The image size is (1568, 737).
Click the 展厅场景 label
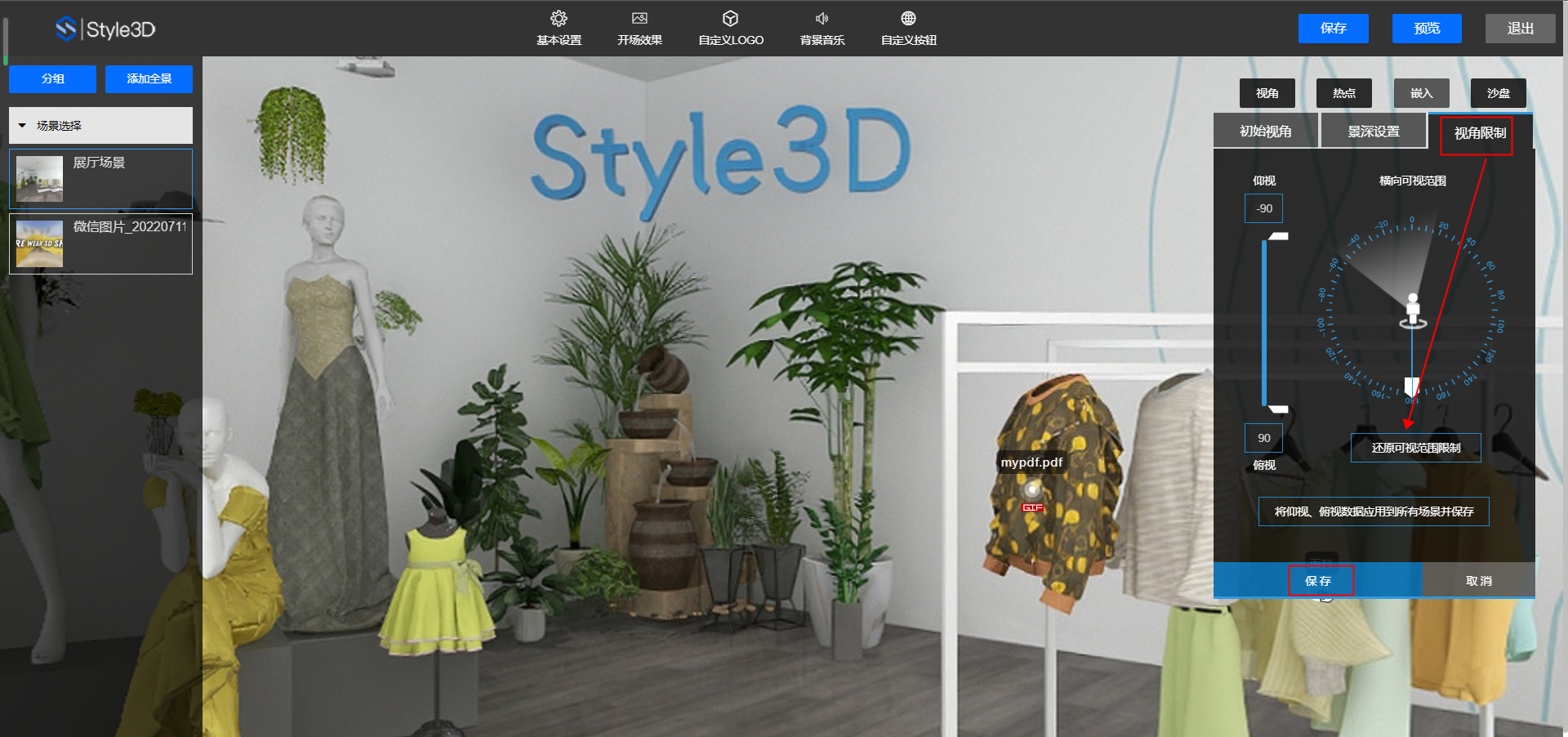(x=99, y=163)
